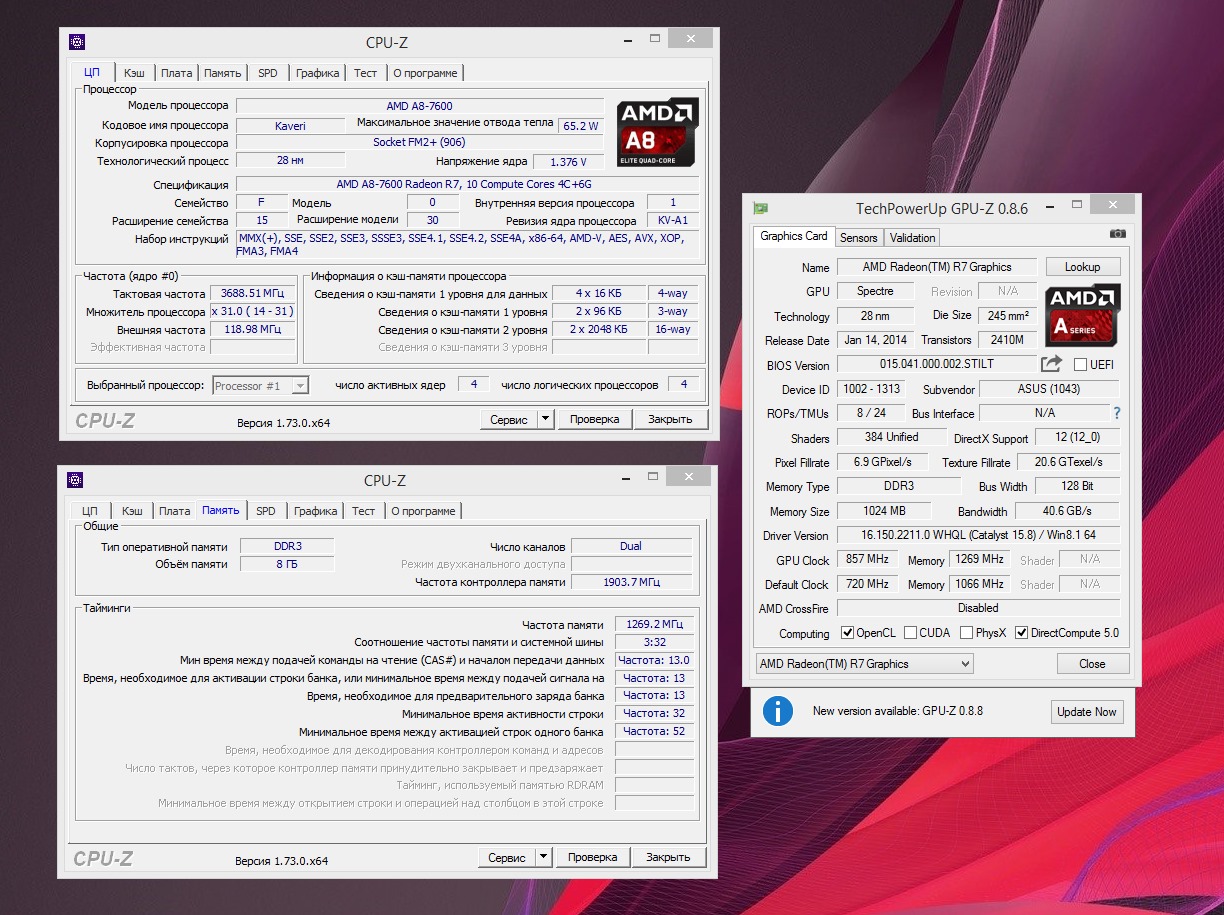The image size is (1224, 915).
Task: Click Проверка button in top CPU-Z
Action: click(x=595, y=419)
